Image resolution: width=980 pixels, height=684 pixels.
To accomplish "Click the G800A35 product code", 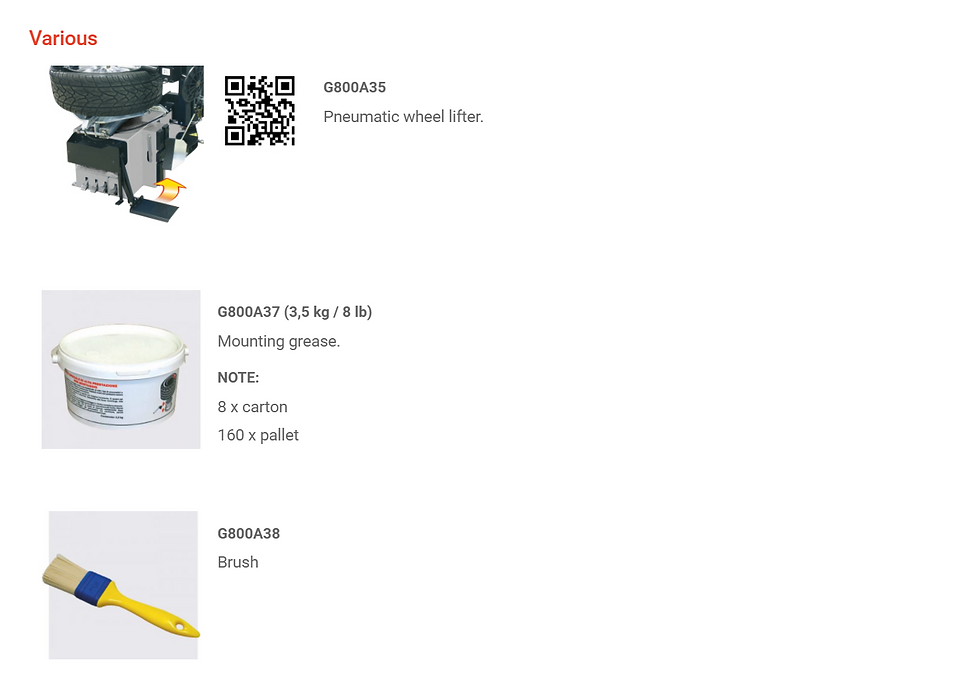I will [x=354, y=88].
